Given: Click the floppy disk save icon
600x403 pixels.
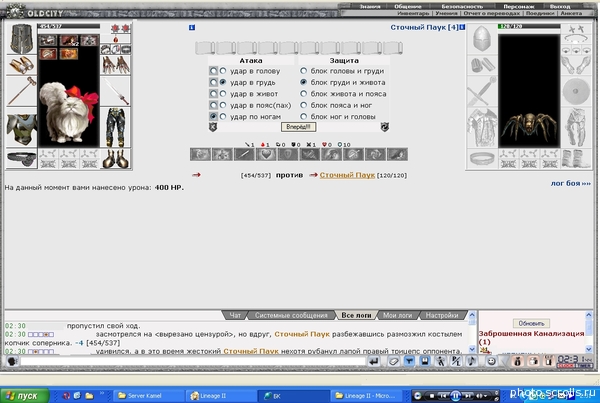Looking at the screenshot, I should point(425,361).
